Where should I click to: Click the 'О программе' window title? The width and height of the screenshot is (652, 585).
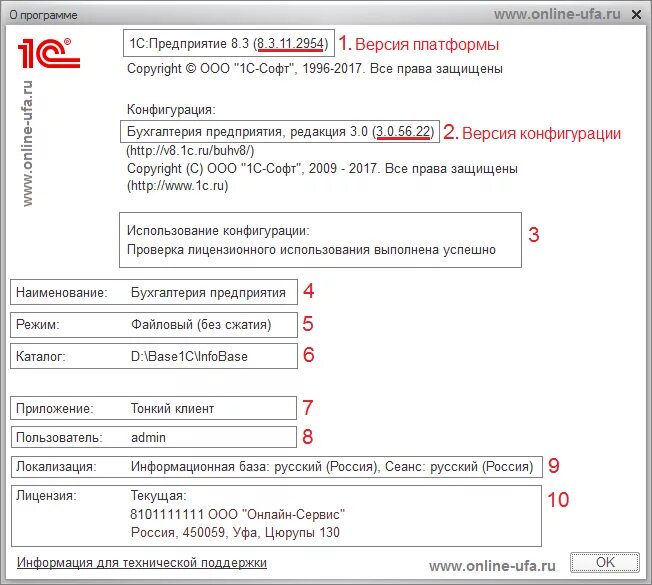(x=44, y=15)
